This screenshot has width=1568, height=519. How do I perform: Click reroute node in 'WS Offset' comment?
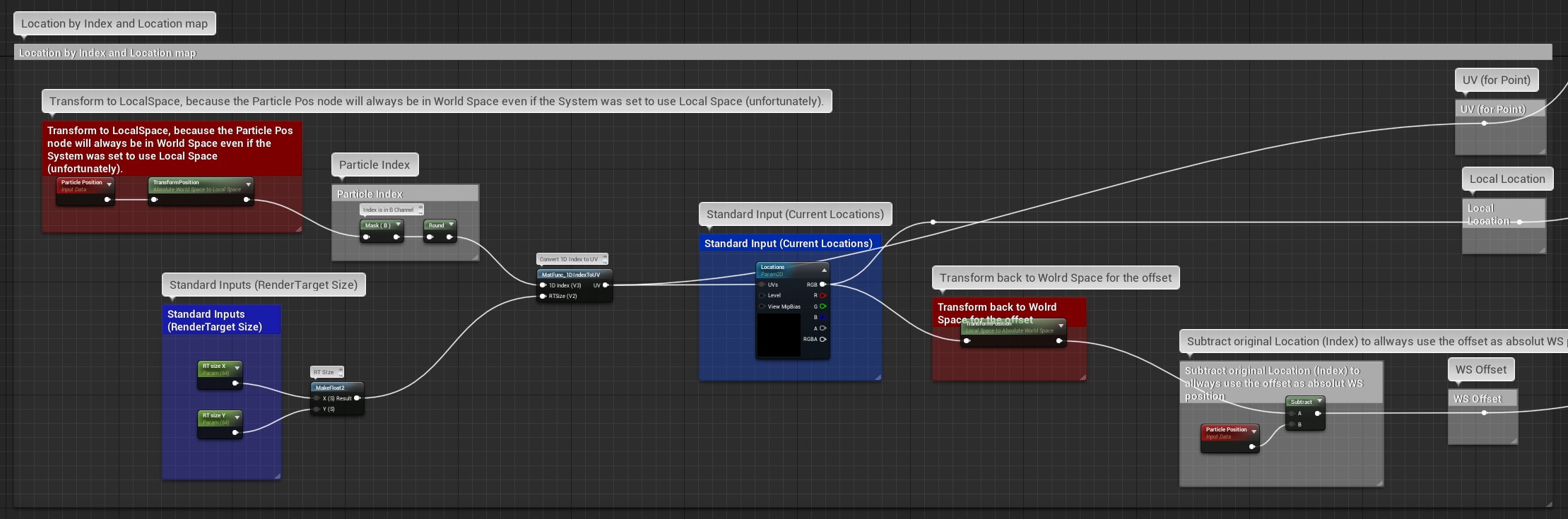click(1484, 413)
